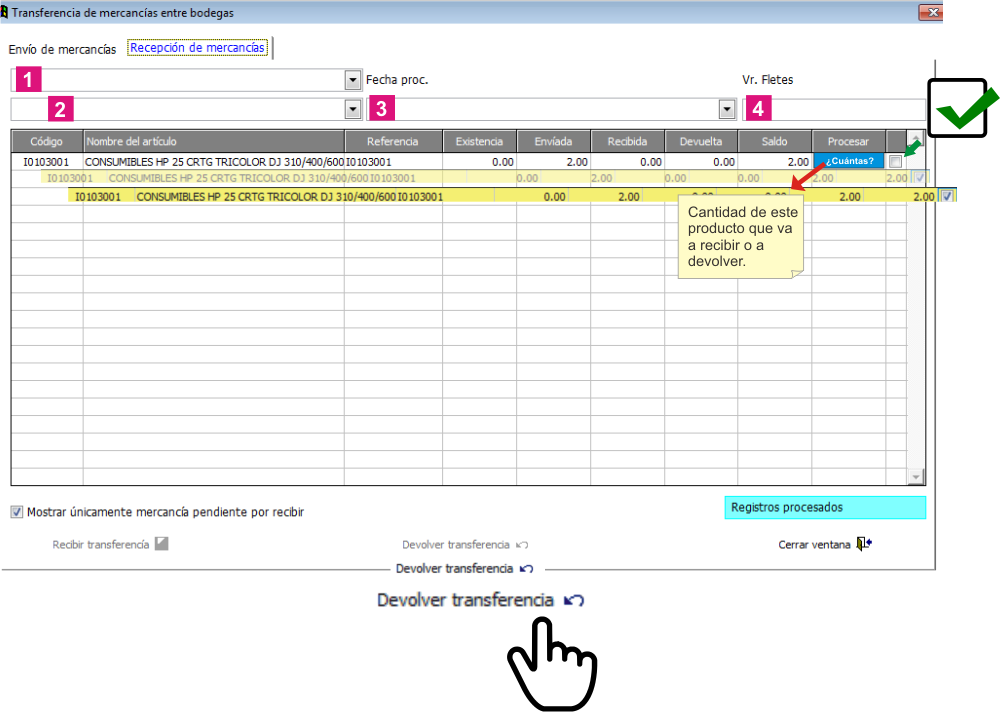Click the Procesar column header
Viewport: 1000px width, 712px height.
849,141
